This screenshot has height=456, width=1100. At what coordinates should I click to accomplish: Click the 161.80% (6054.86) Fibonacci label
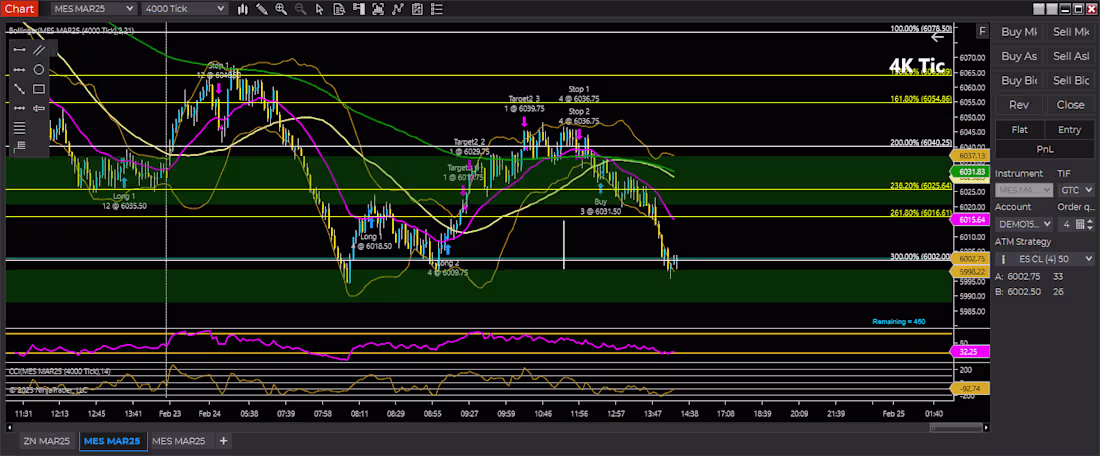pos(920,99)
